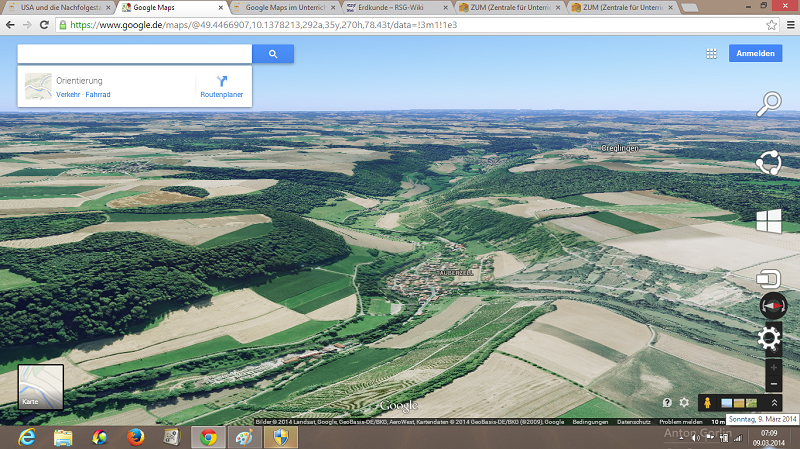
Task: Show hidden system tray icons
Action: tap(681, 438)
